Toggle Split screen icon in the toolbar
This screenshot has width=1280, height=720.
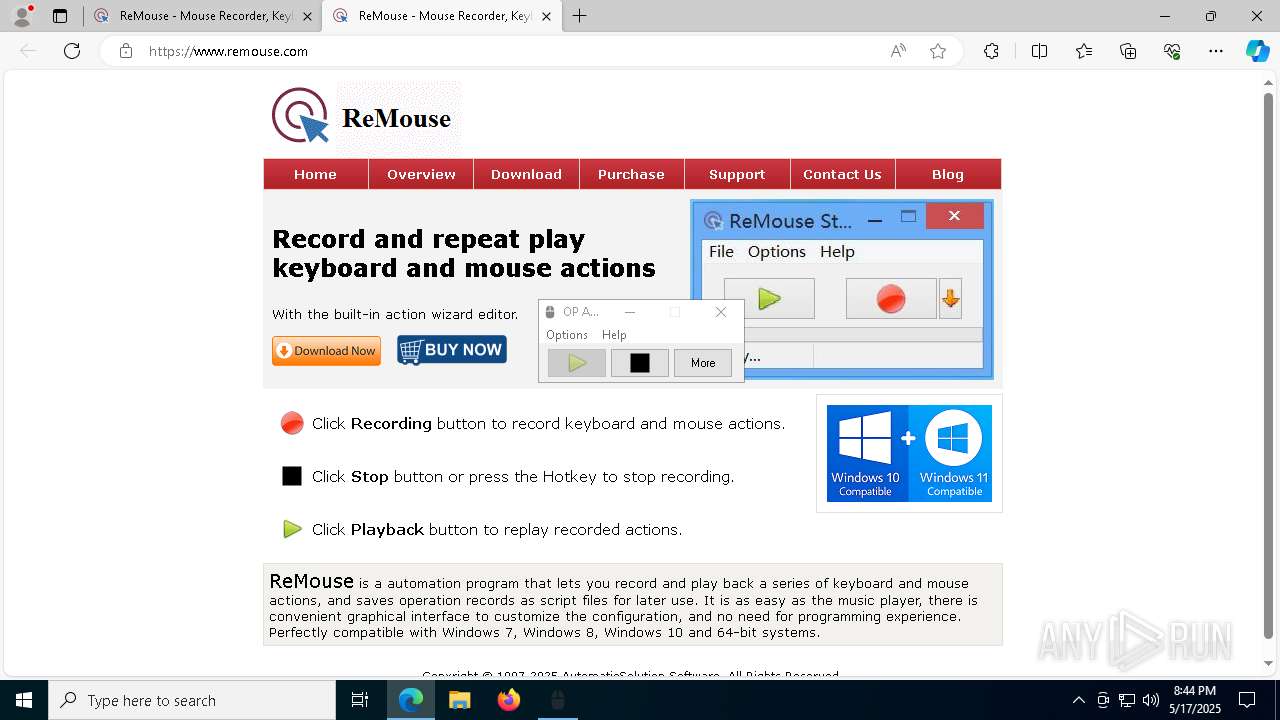pos(1039,51)
